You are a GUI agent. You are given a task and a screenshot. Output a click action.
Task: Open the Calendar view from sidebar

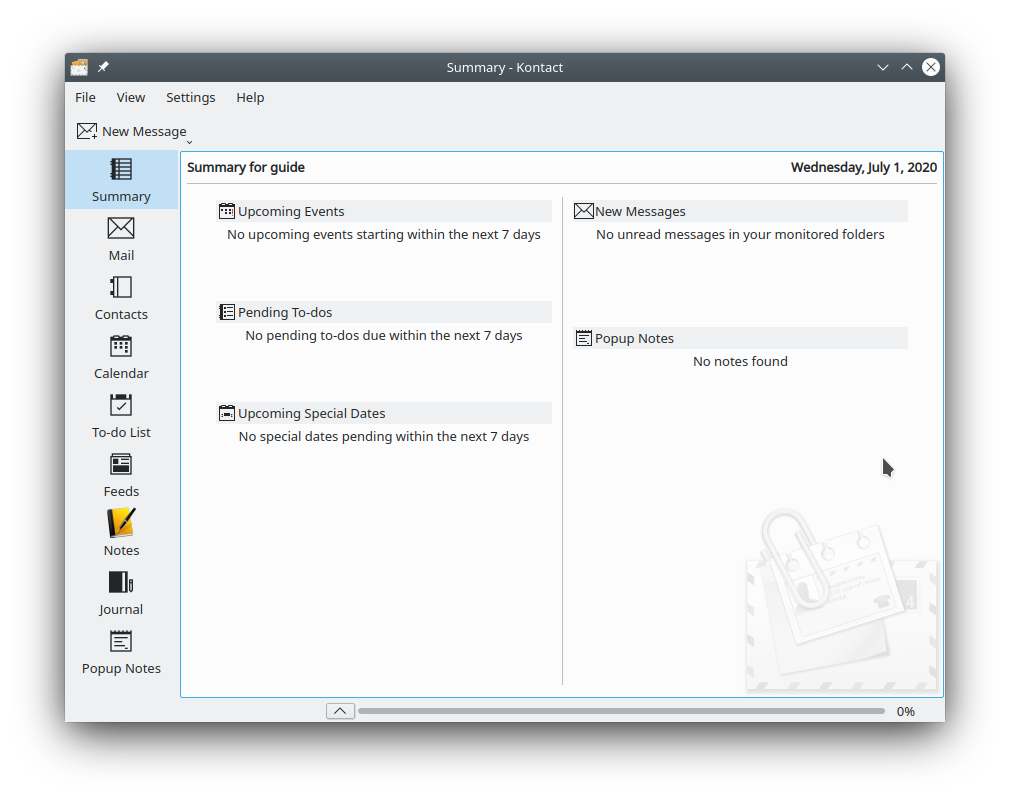[121, 357]
